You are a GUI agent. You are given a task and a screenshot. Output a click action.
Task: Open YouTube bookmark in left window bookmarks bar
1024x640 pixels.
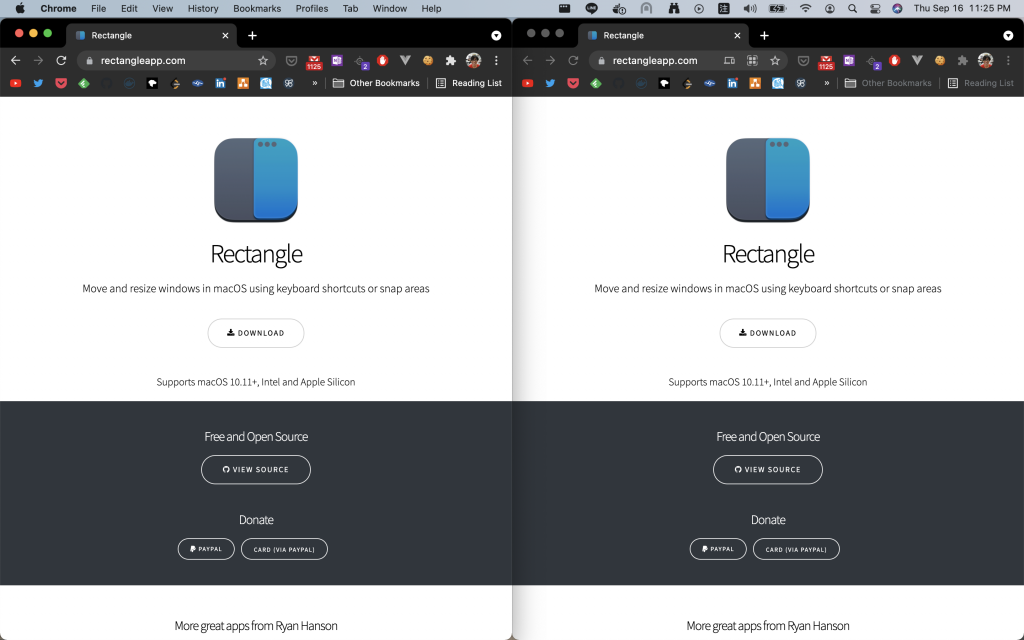point(16,83)
